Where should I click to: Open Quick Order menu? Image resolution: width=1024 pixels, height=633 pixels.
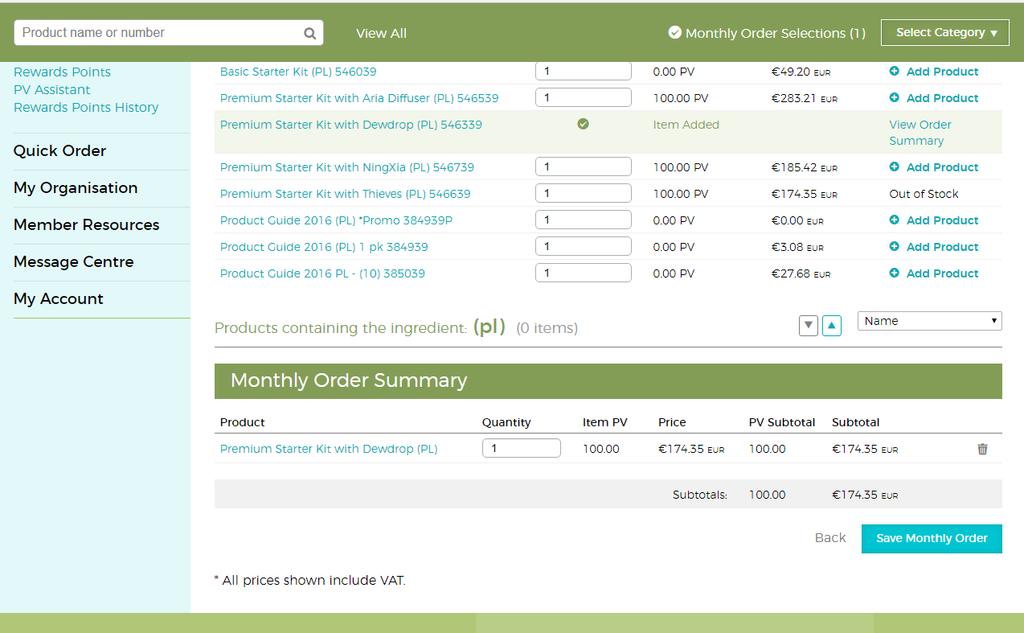pyautogui.click(x=59, y=151)
